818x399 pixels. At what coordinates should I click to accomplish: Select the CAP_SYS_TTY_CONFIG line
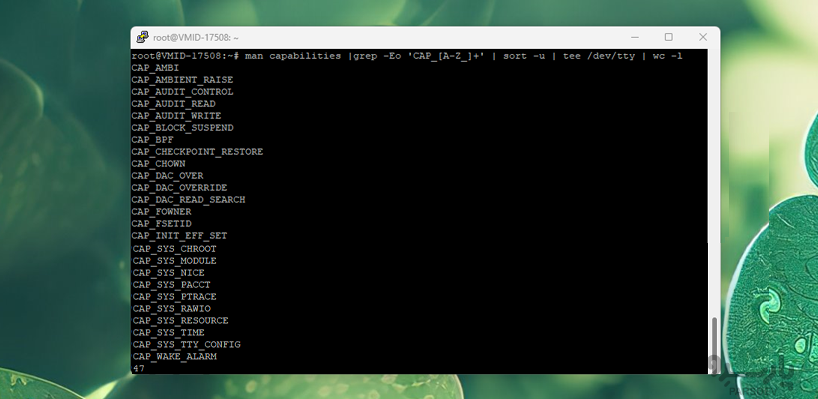[x=186, y=345]
